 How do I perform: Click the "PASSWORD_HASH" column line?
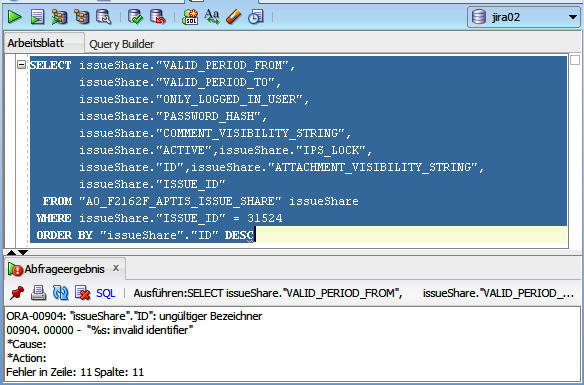click(x=173, y=117)
